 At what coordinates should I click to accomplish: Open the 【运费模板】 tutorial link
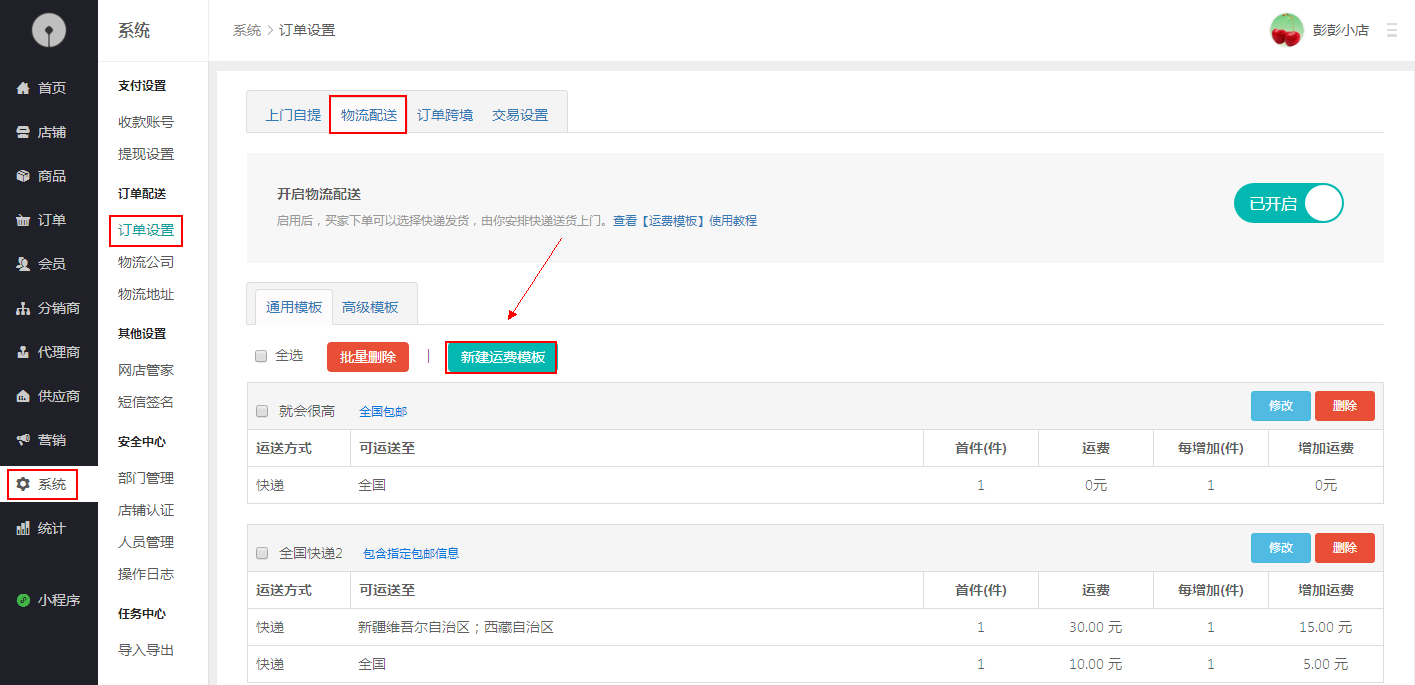[x=674, y=221]
